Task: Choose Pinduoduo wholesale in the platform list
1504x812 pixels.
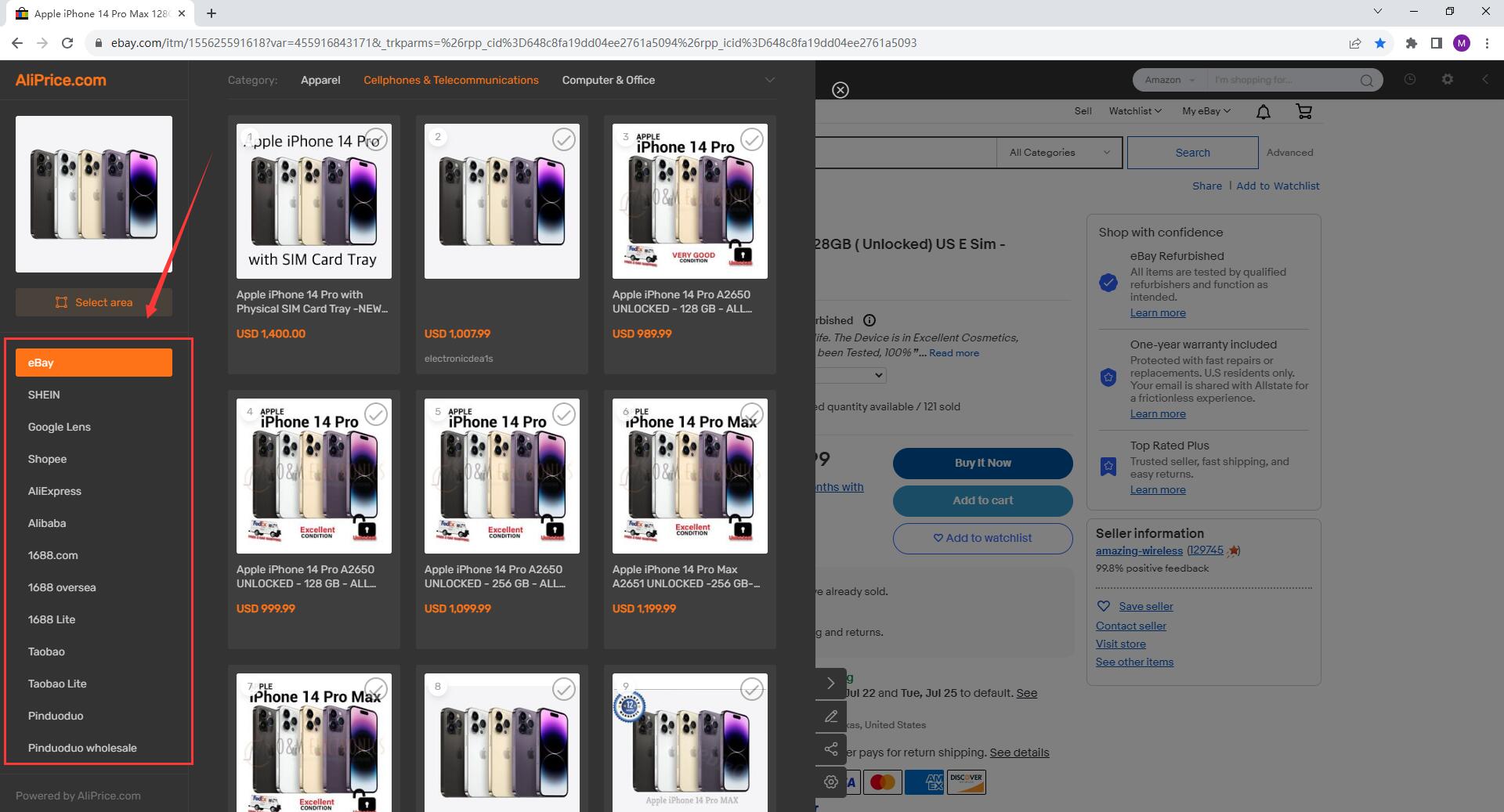Action: (94, 748)
